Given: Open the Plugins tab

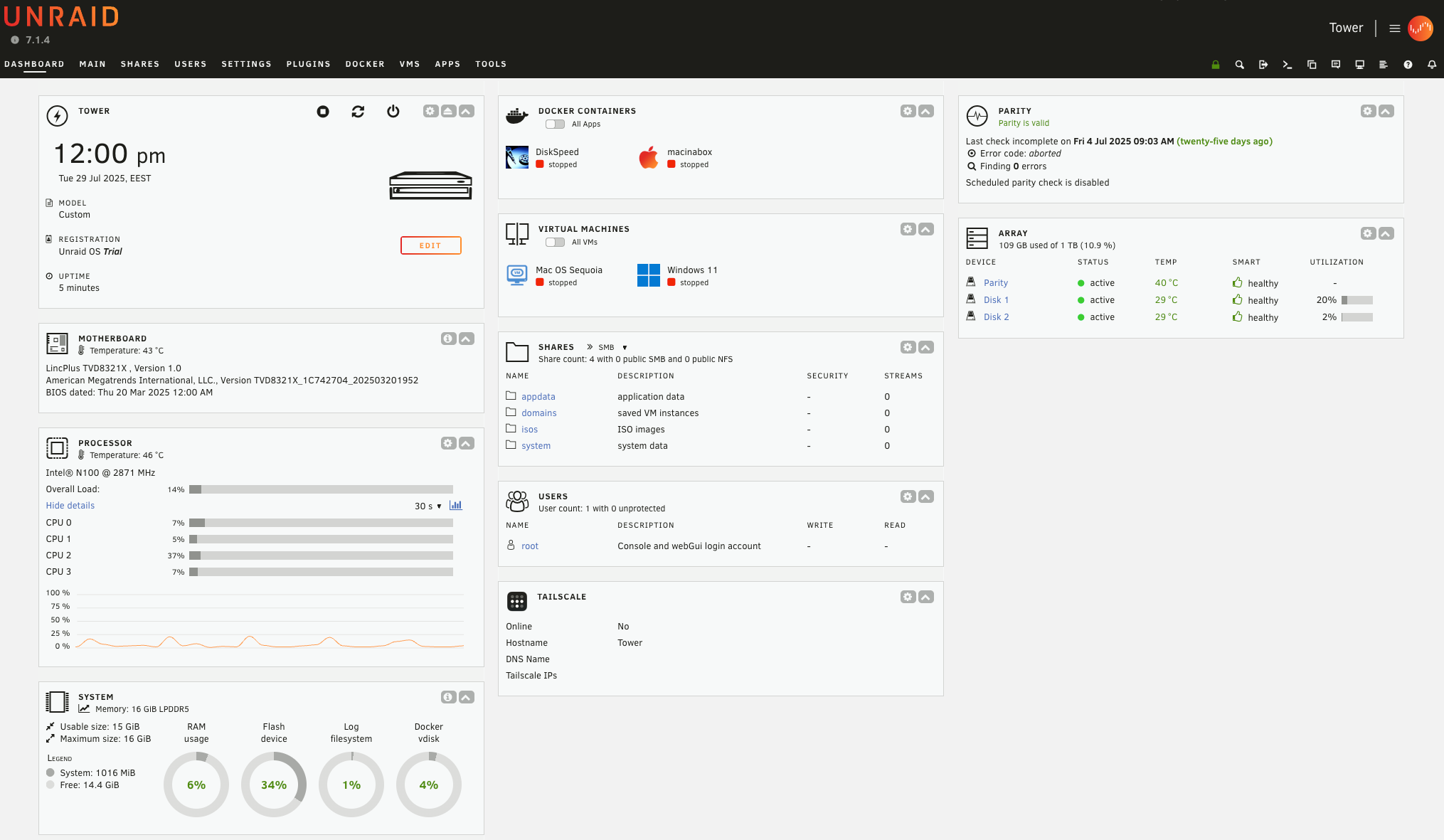Looking at the screenshot, I should coord(308,64).
